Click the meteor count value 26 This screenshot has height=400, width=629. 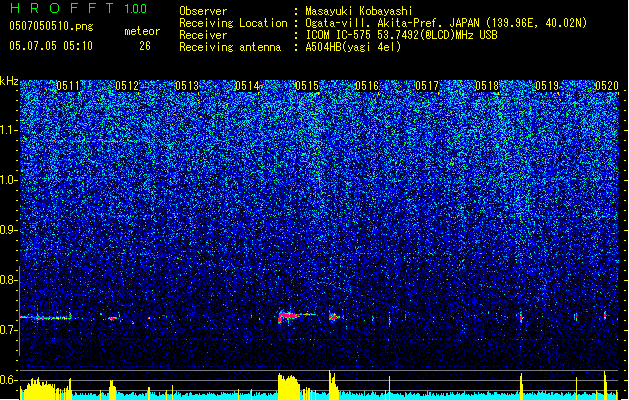coord(145,46)
